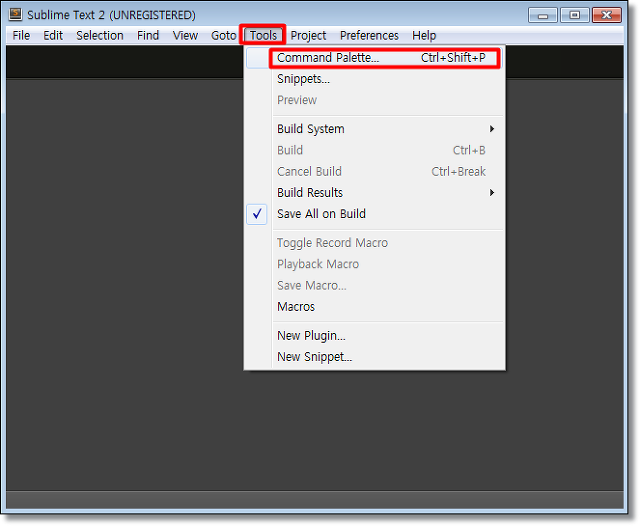Image resolution: width=640 pixels, height=526 pixels.
Task: Click the Preview menu entry
Action: [x=374, y=100]
